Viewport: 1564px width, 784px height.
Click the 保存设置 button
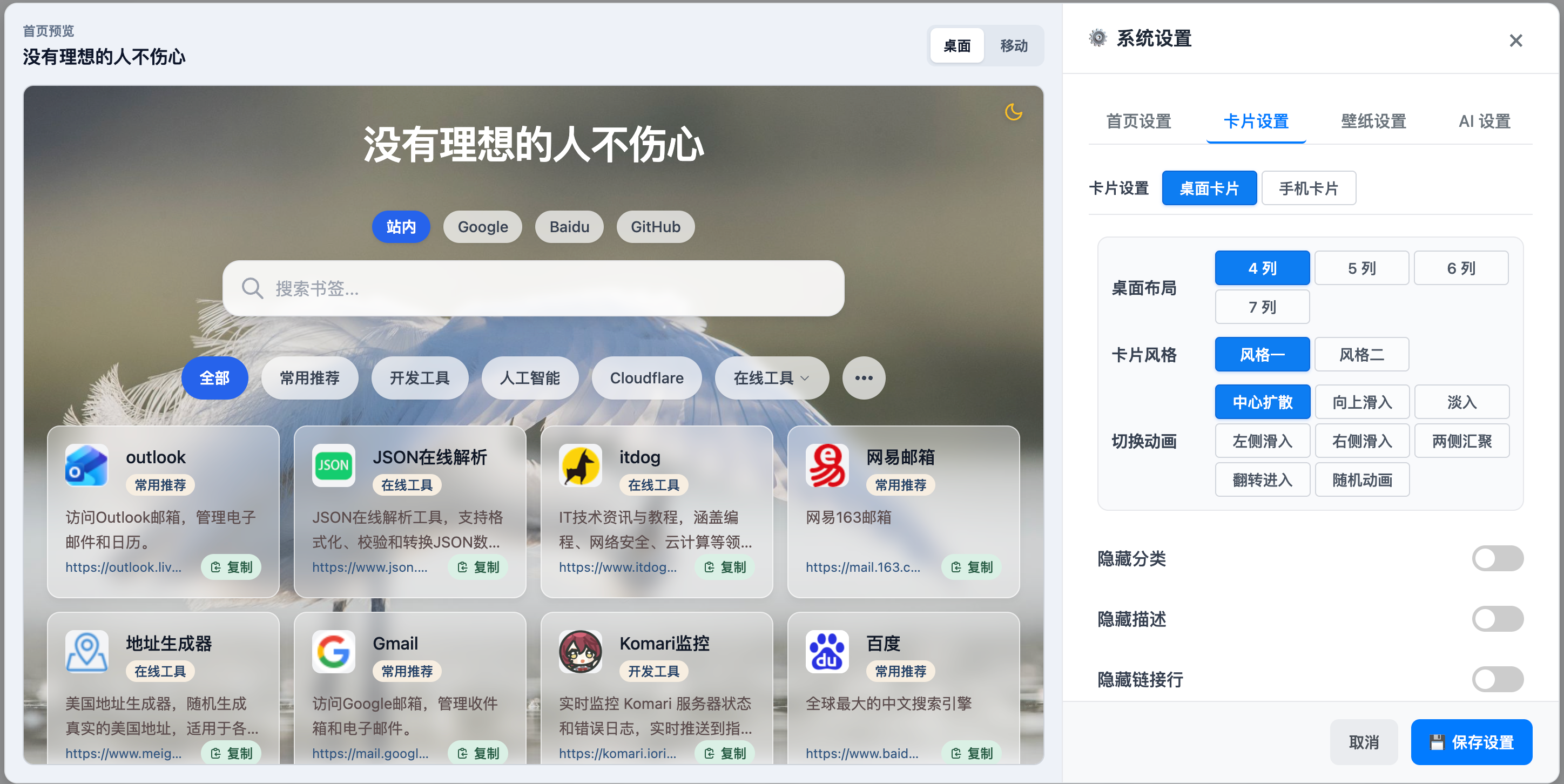coord(1471,742)
